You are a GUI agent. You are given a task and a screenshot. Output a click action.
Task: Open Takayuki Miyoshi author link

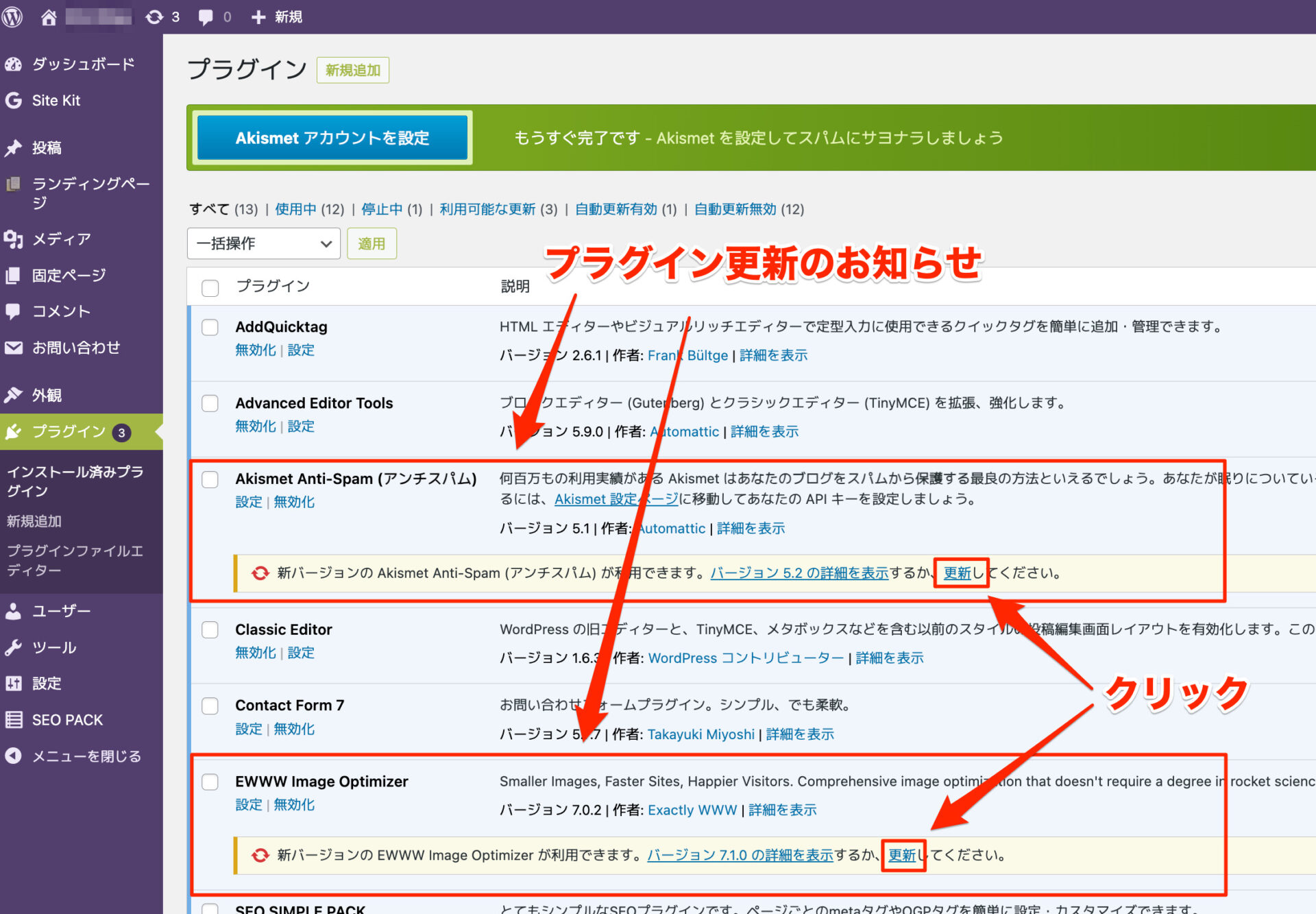tap(701, 734)
